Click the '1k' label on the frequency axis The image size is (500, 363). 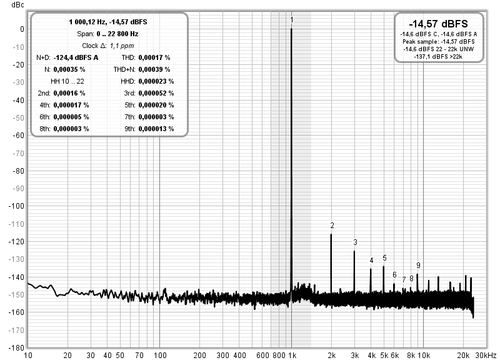[x=292, y=355]
